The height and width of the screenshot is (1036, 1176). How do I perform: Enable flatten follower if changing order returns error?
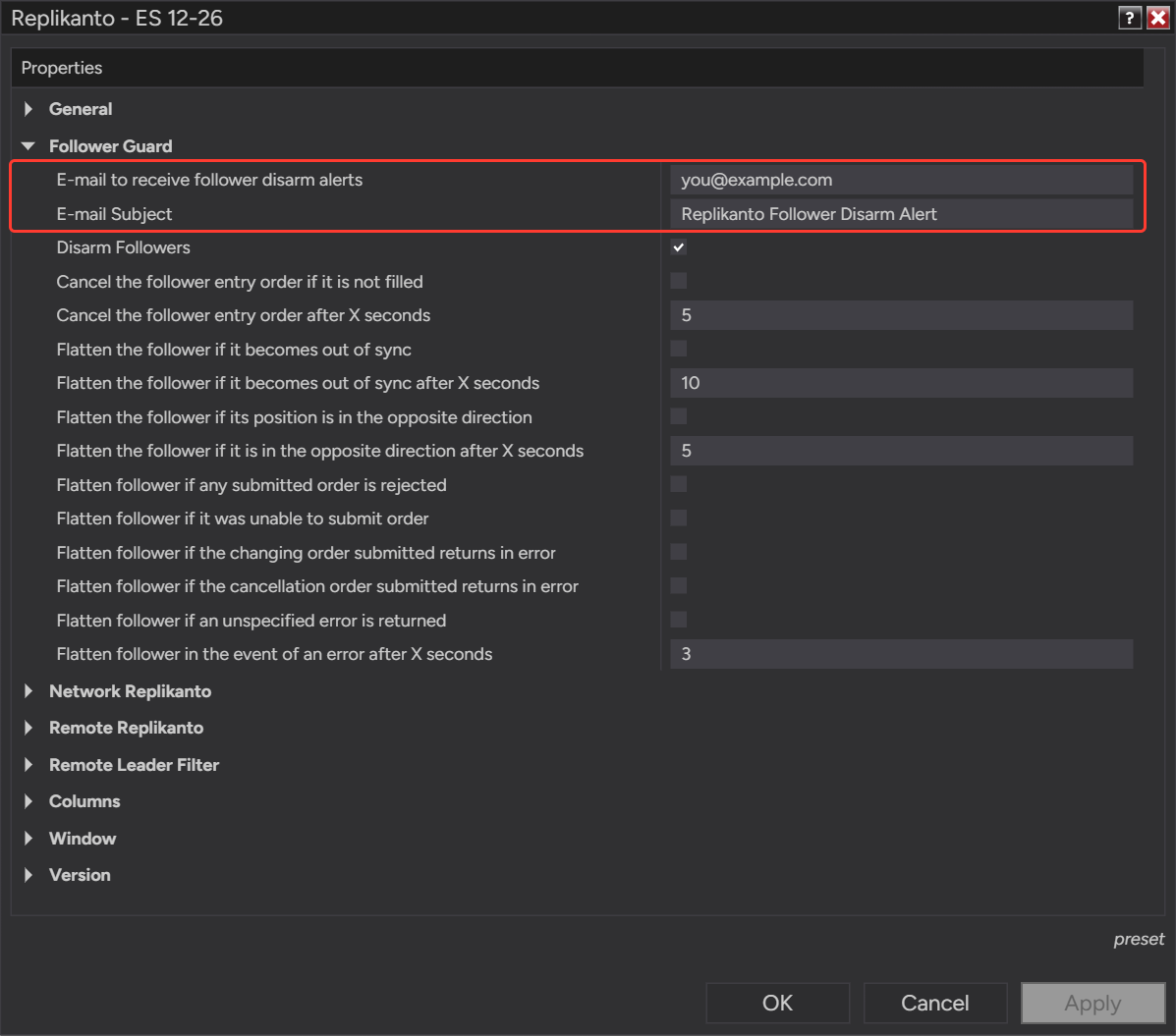tap(679, 553)
